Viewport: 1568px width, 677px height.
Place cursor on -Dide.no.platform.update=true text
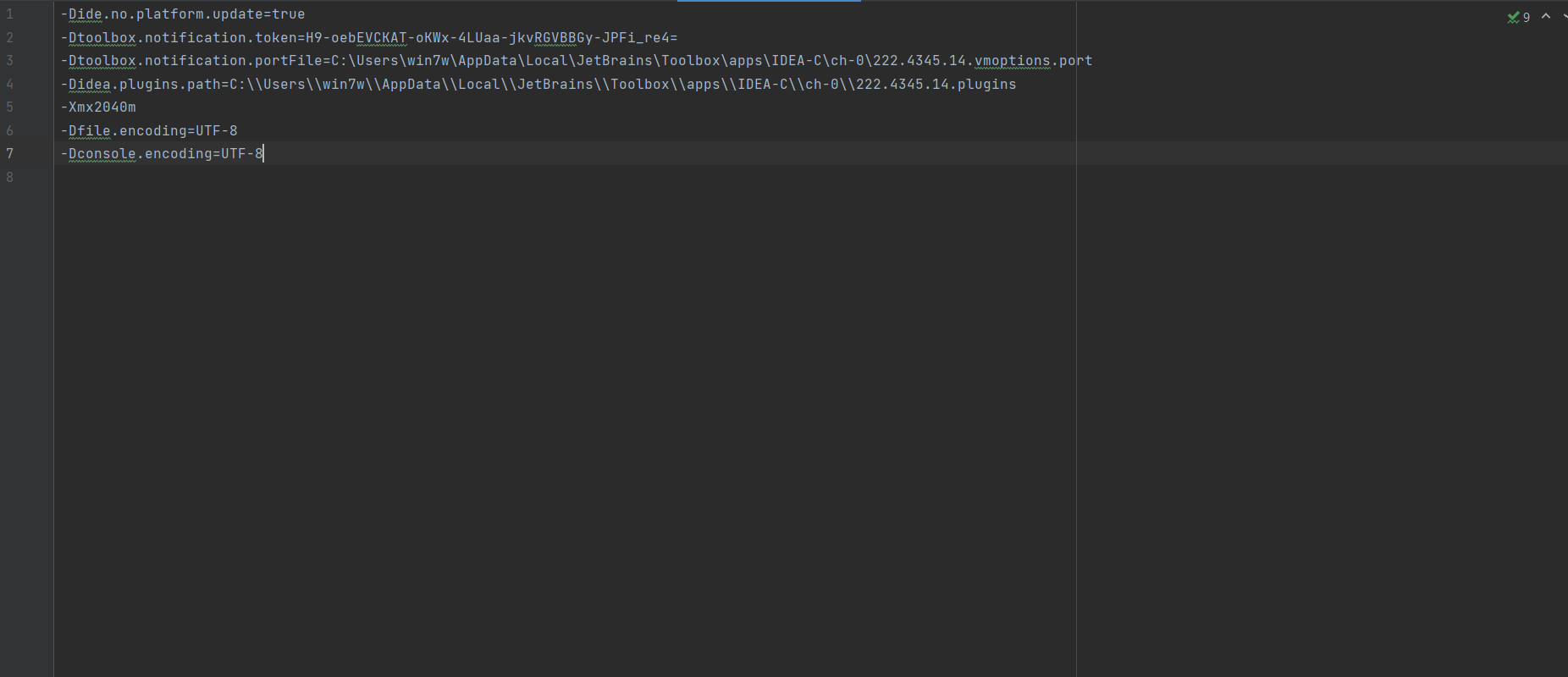tap(183, 14)
